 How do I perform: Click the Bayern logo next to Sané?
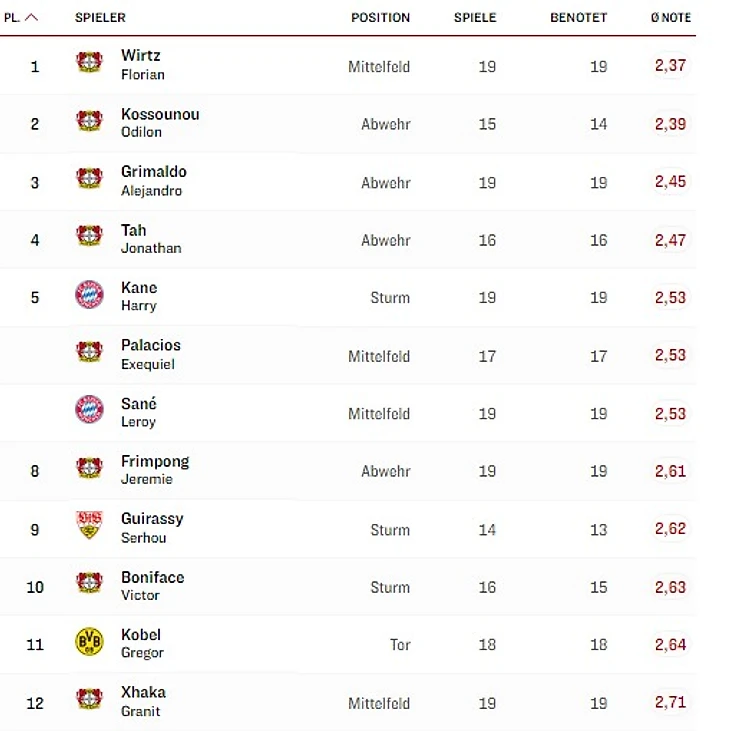click(x=89, y=409)
